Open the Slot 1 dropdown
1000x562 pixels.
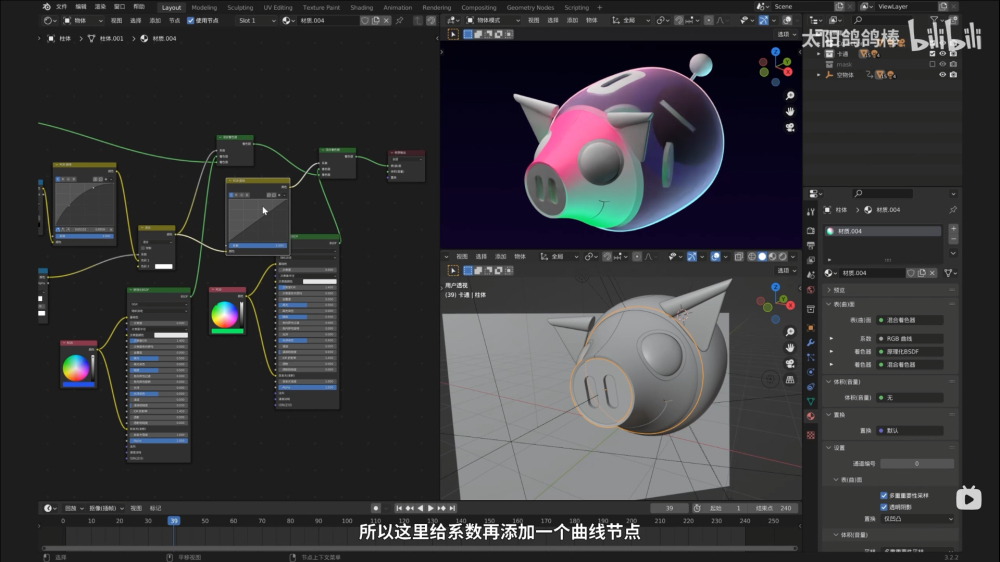256,20
